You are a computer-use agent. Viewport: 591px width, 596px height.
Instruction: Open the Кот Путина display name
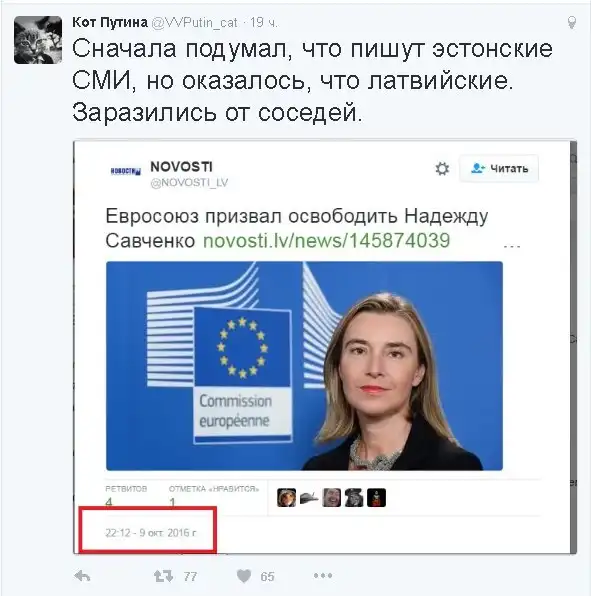[110, 22]
